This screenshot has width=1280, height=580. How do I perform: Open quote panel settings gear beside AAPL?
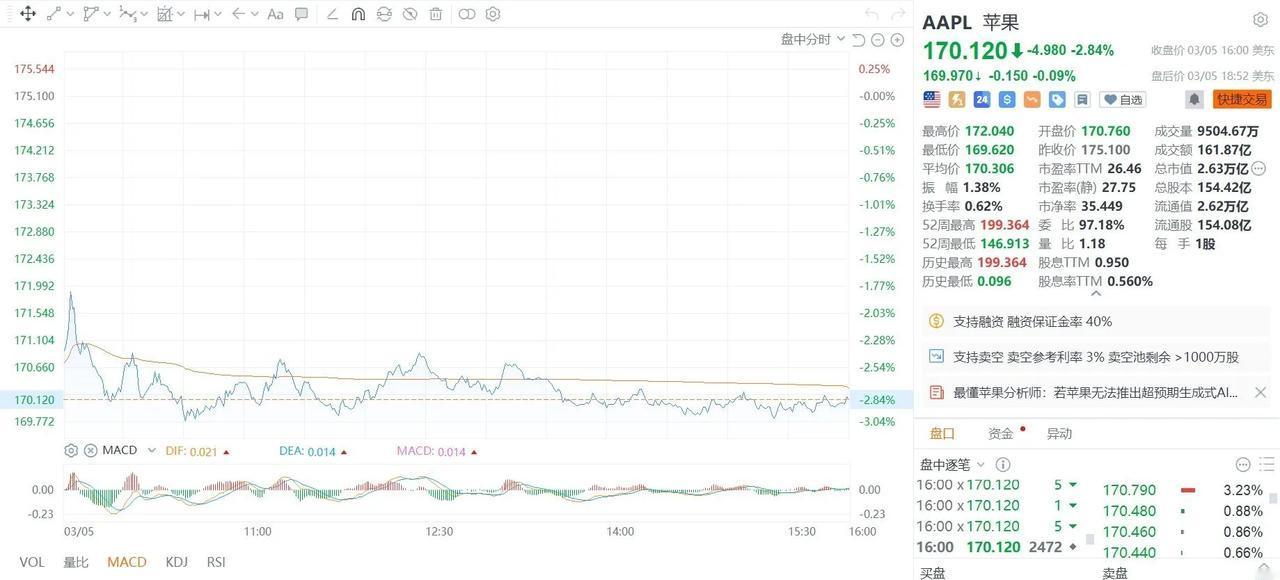tap(1260, 20)
